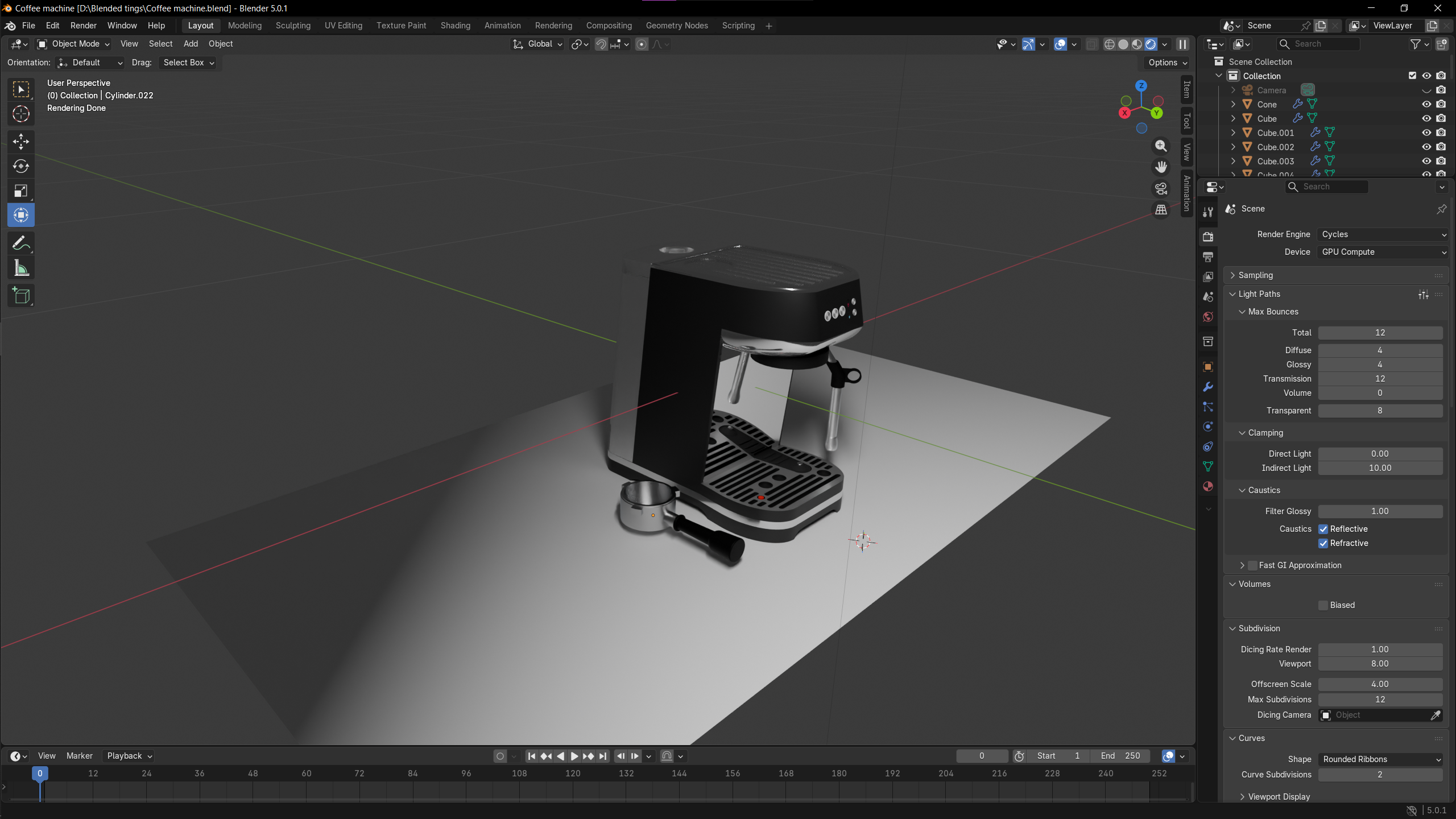The width and height of the screenshot is (1456, 819).
Task: Open the Material properties sphere tab
Action: tap(1208, 486)
